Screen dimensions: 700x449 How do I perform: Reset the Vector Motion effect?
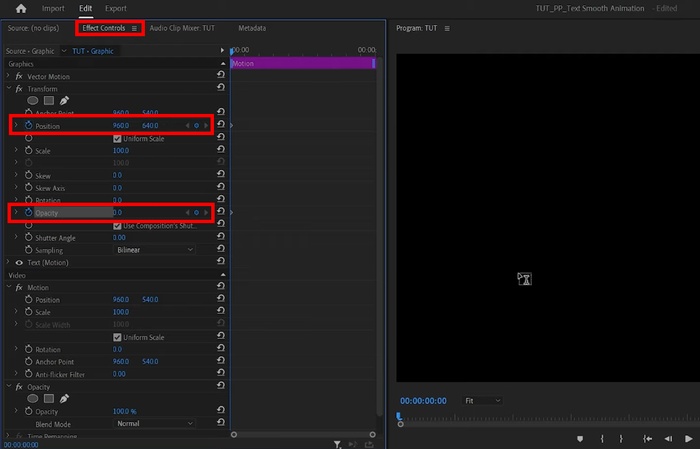pyautogui.click(x=220, y=76)
